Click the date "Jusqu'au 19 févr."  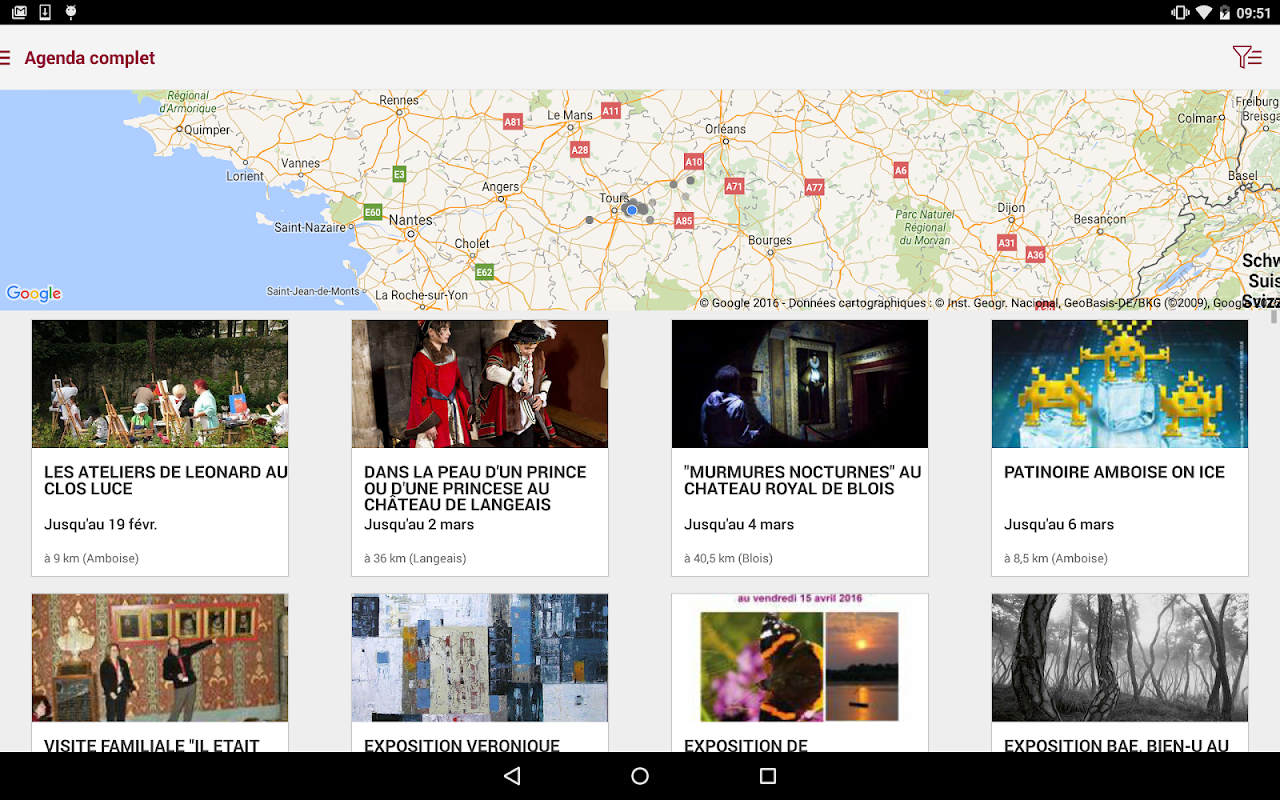101,524
